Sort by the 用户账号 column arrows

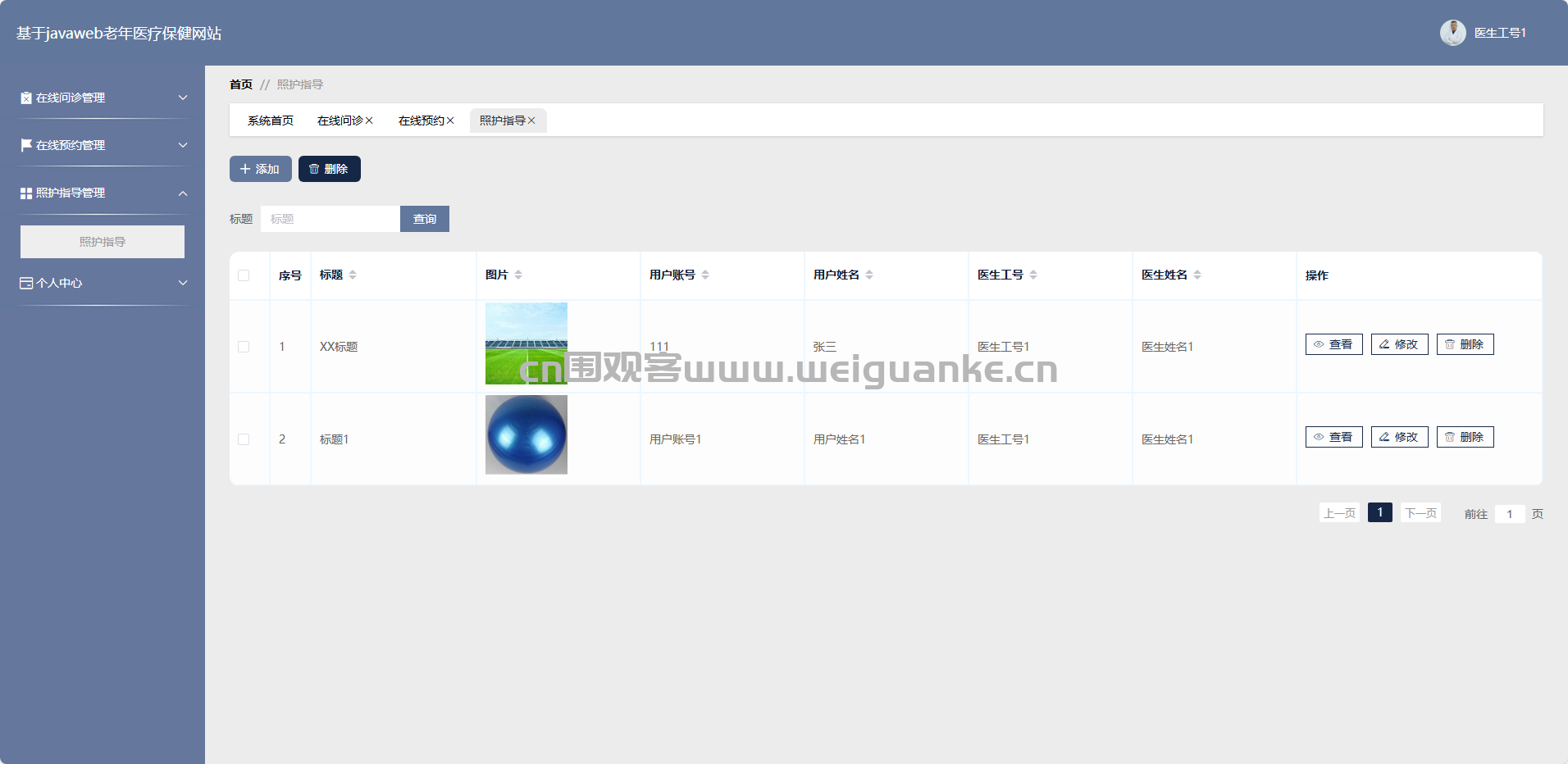tap(705, 275)
